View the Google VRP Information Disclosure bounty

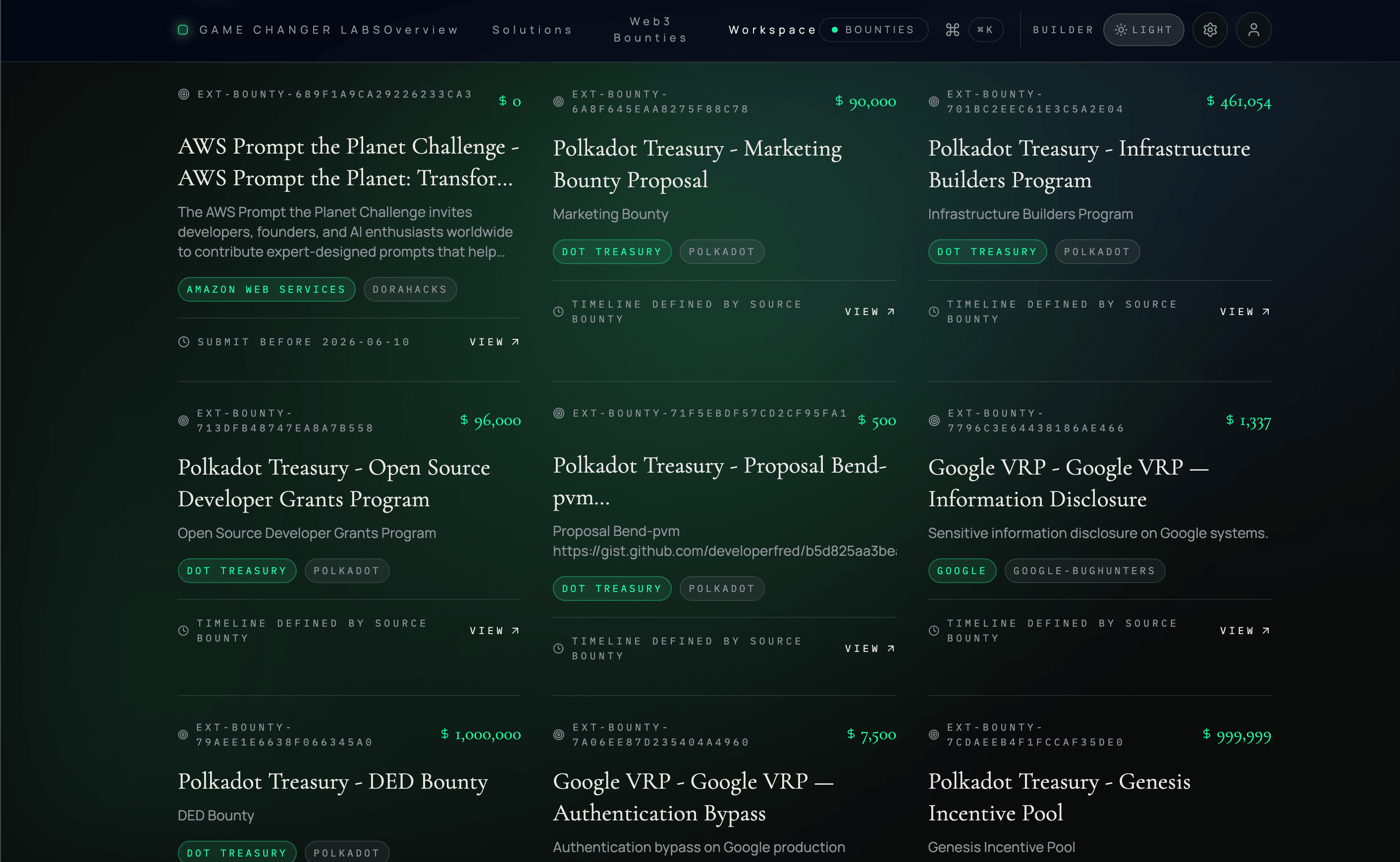1244,631
